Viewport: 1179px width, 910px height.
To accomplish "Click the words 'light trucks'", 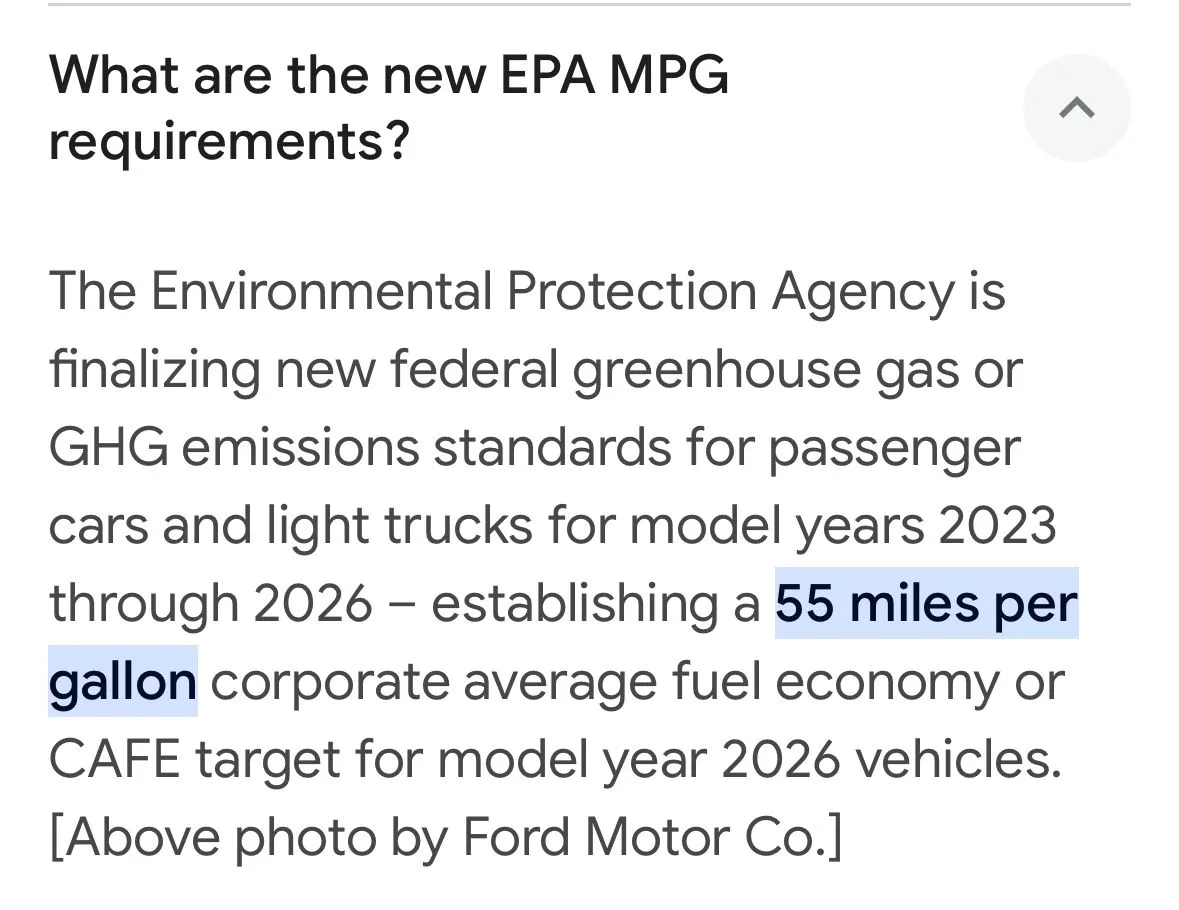I will [x=400, y=525].
